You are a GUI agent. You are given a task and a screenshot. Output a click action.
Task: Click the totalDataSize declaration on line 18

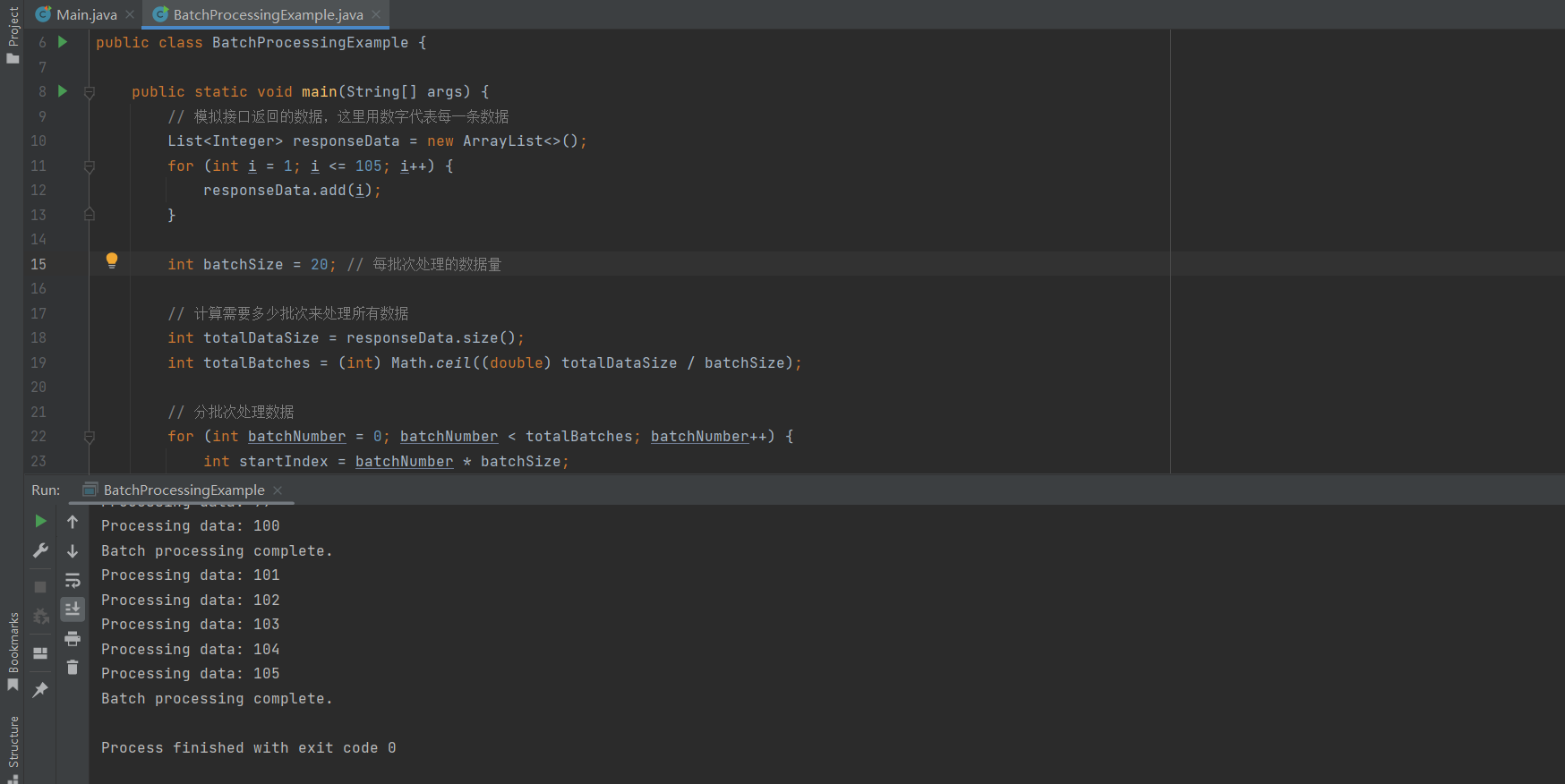point(261,337)
